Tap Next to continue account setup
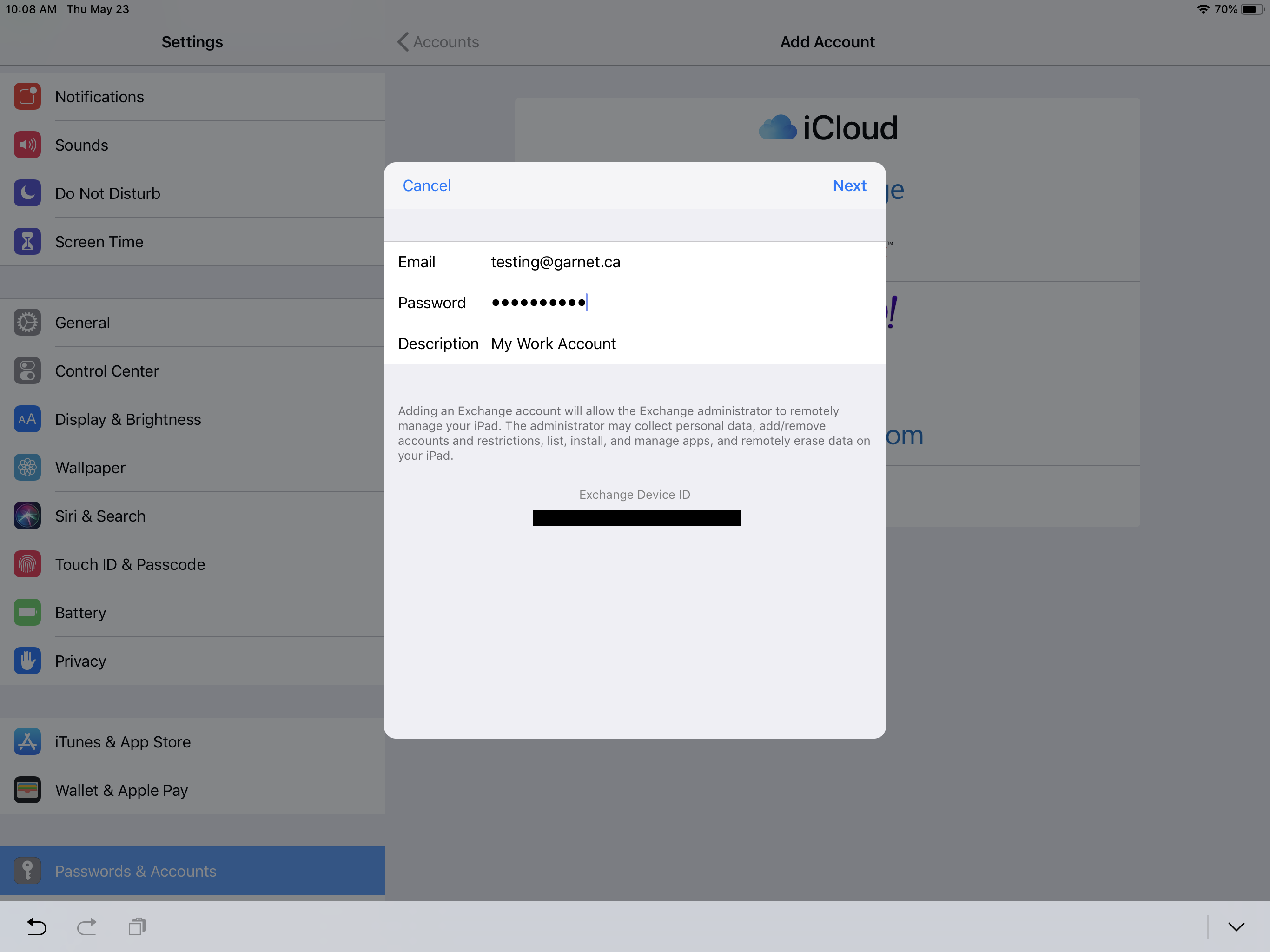Image resolution: width=1270 pixels, height=952 pixels. 849,185
